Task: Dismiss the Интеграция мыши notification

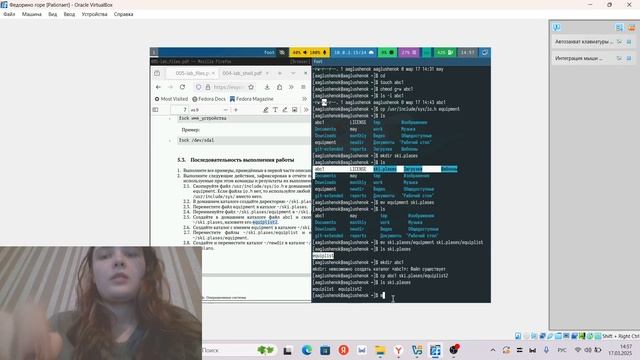Action: click(629, 58)
